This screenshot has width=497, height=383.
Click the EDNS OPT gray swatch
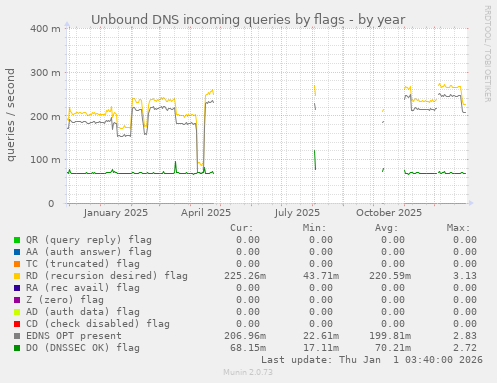(17, 336)
